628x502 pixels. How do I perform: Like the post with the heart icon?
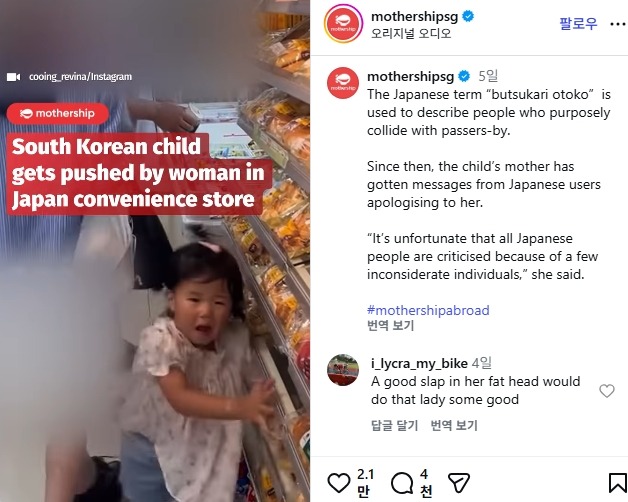[x=339, y=482]
